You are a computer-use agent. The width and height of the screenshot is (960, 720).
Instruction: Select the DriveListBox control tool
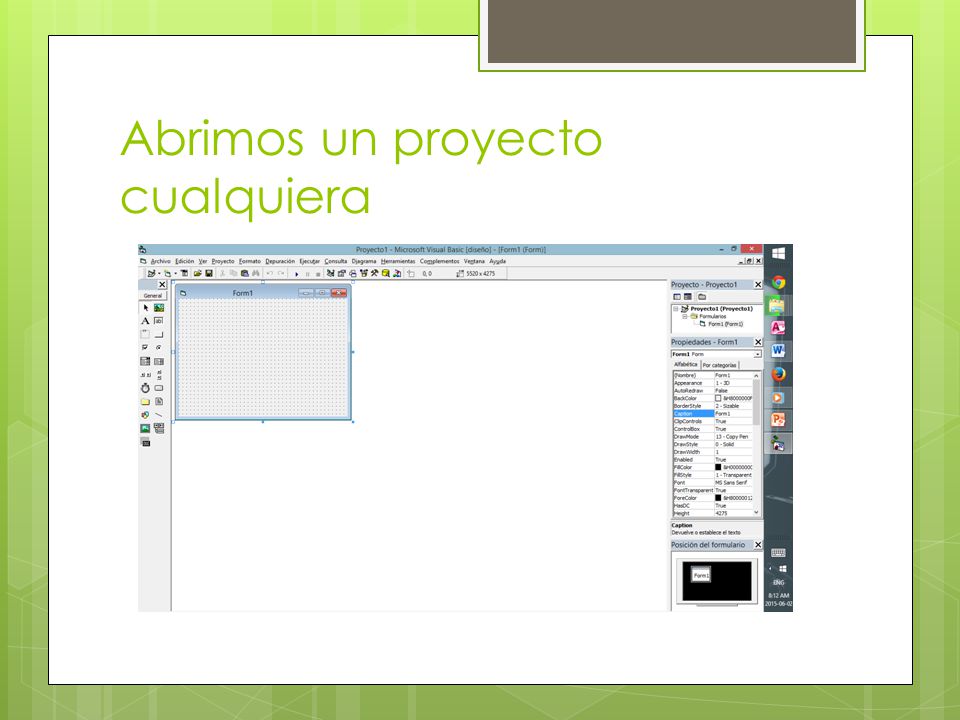159,388
